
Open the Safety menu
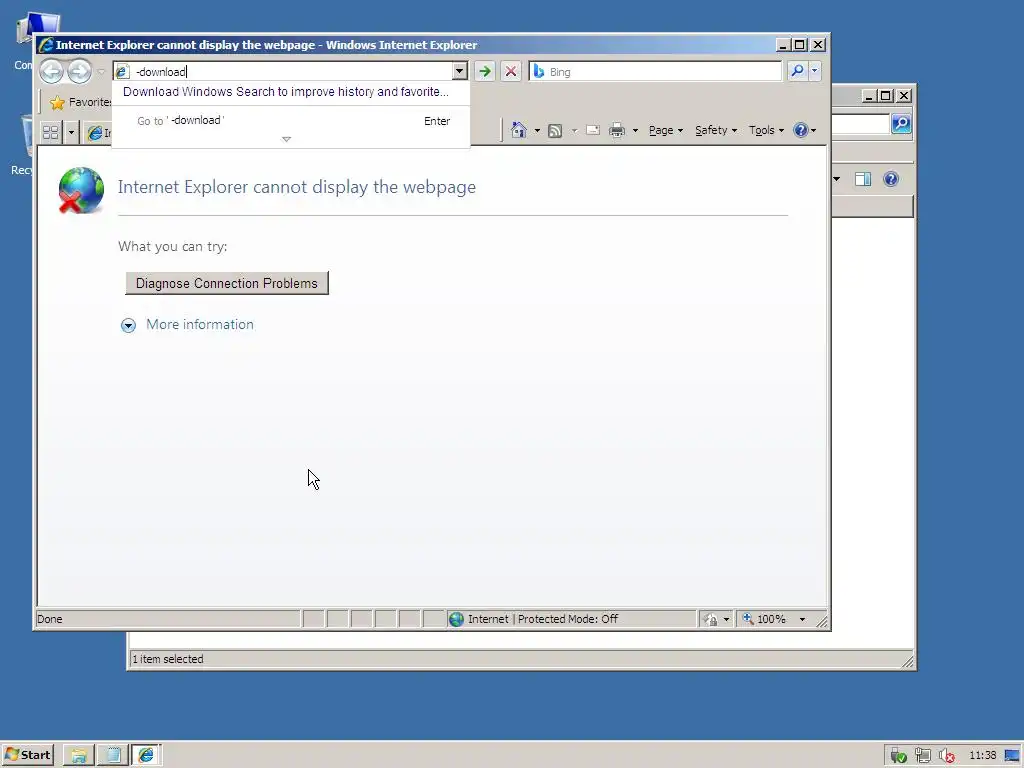tap(716, 131)
